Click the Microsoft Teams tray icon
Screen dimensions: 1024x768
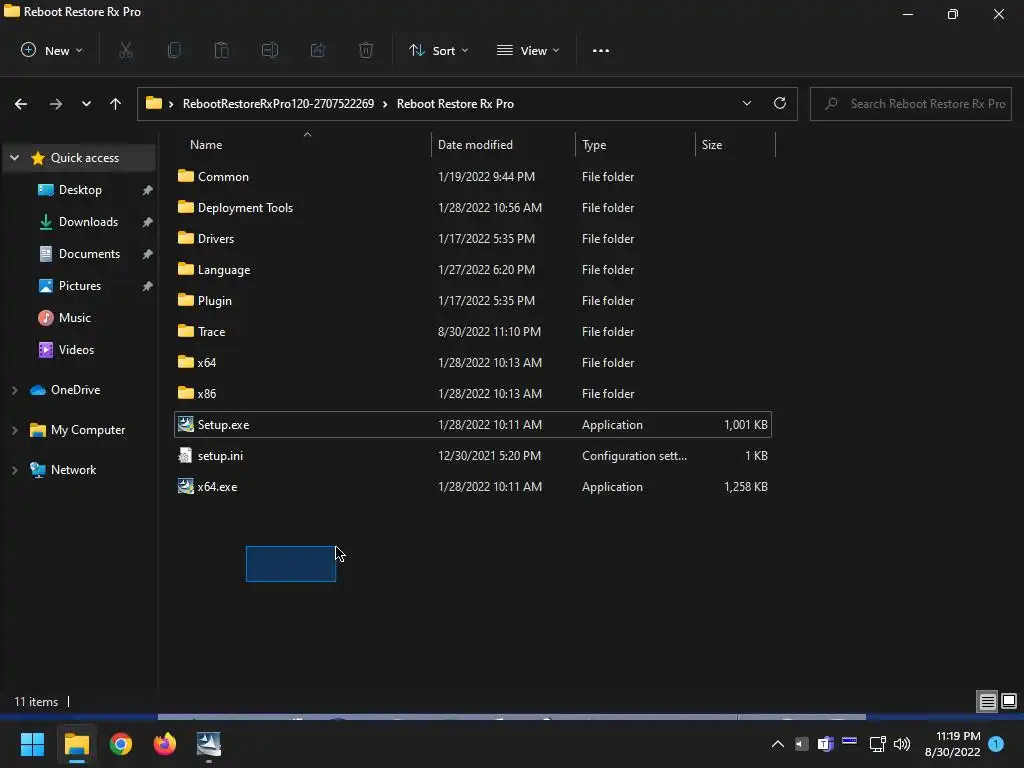(x=825, y=744)
